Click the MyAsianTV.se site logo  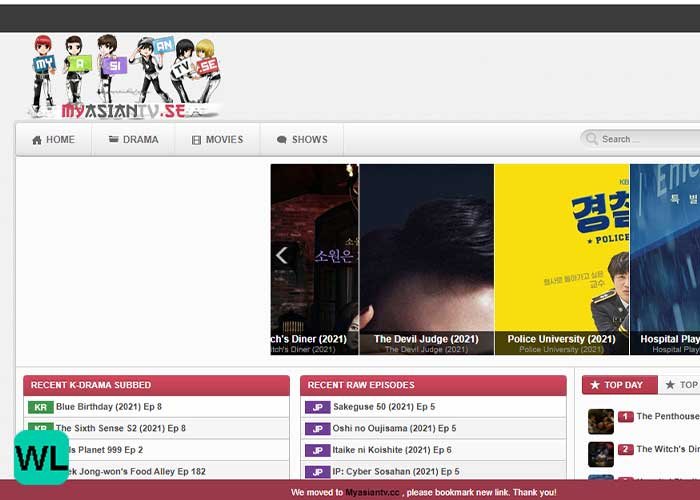126,77
